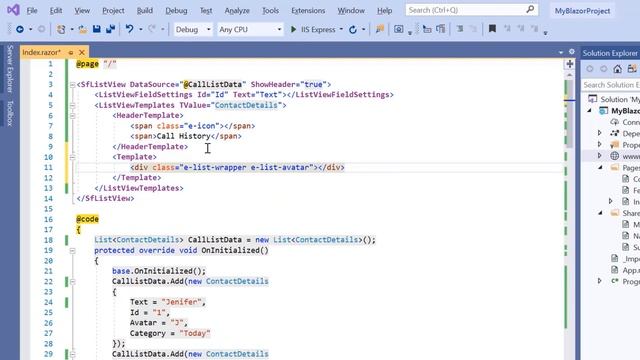Click the screenshot camera toolbar icon

click(x=399, y=29)
